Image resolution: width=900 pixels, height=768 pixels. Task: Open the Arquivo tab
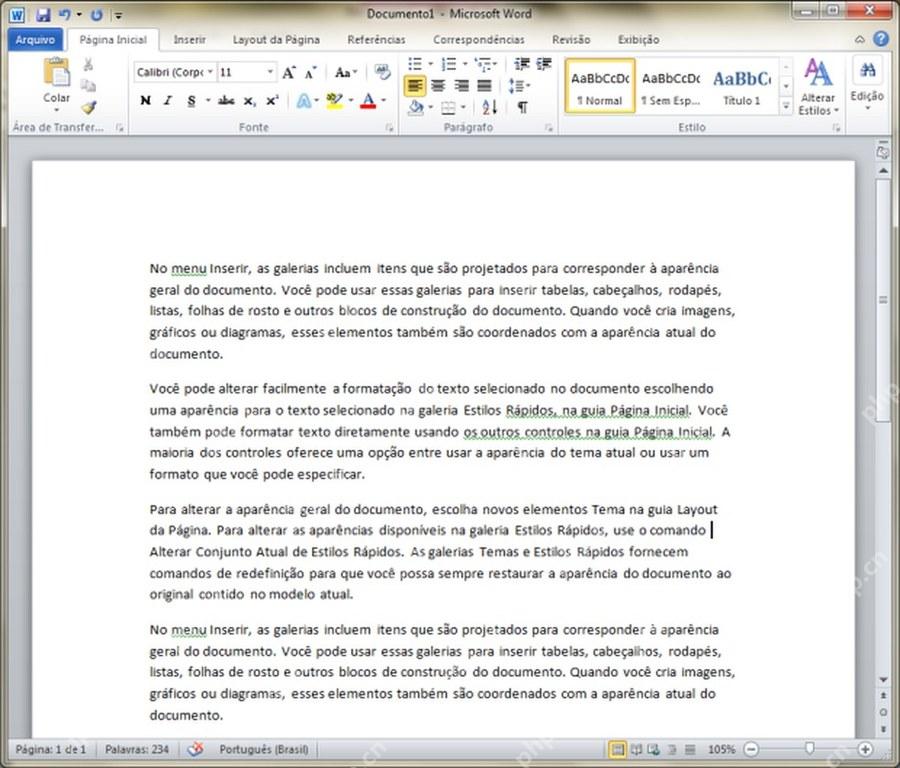tap(36, 40)
